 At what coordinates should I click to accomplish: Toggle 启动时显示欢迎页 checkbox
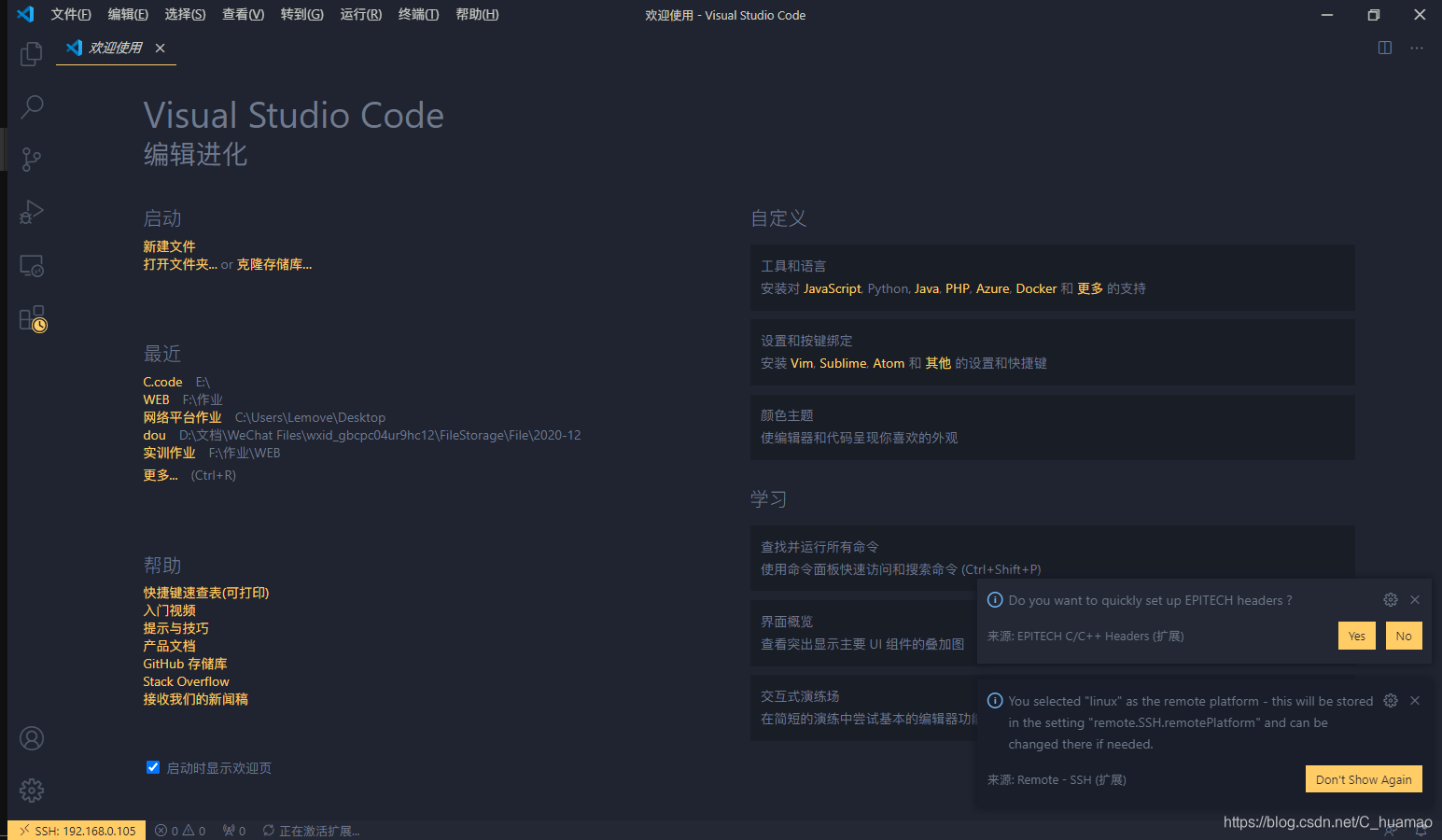coord(153,767)
